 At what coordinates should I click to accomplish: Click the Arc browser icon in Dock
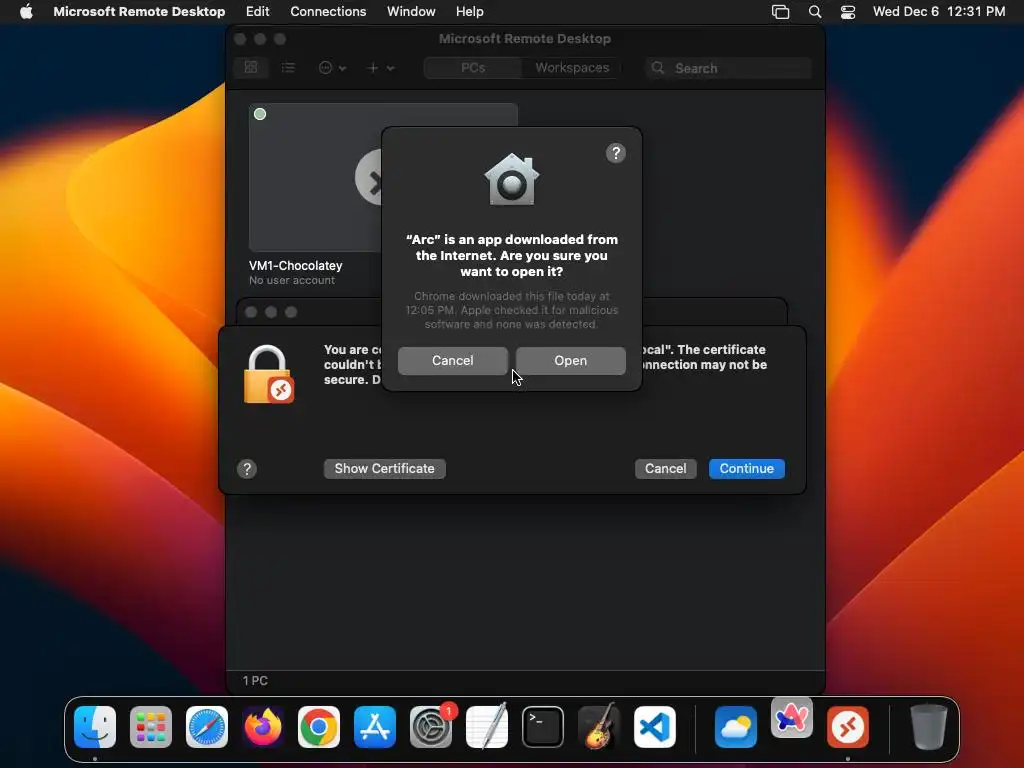tap(792, 718)
